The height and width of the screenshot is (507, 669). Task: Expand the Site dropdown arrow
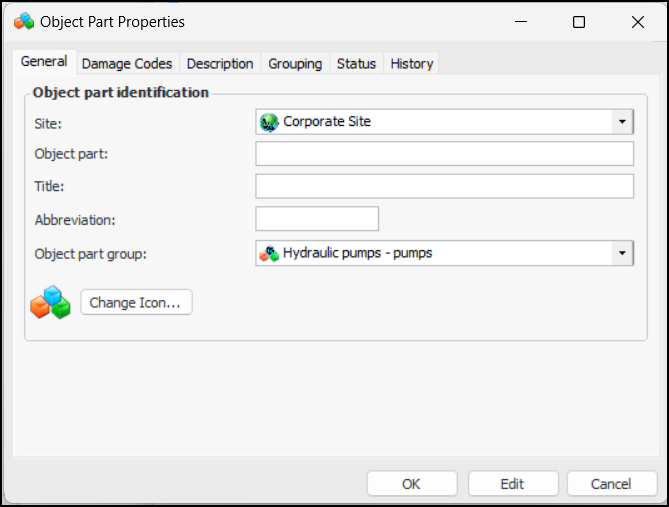pyautogui.click(x=622, y=122)
